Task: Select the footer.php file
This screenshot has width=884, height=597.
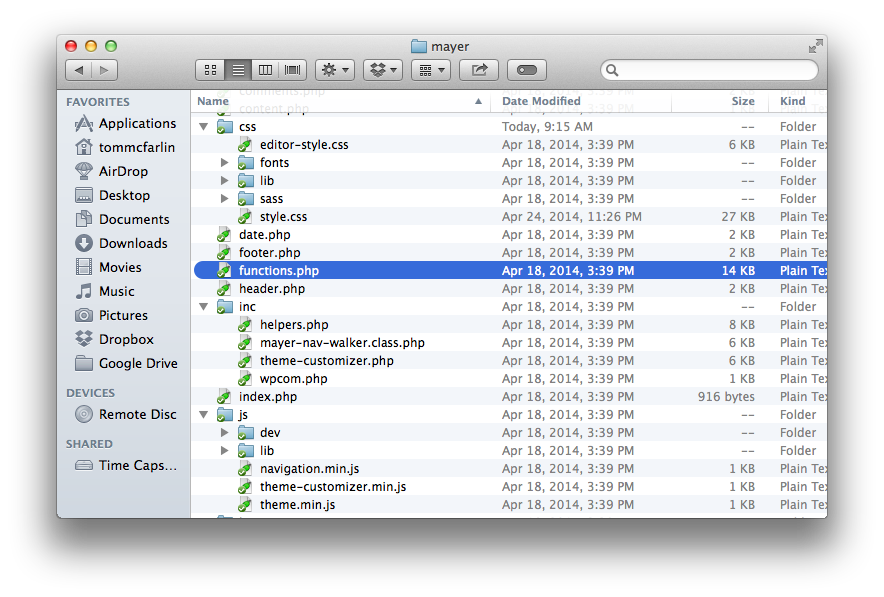Action: click(509, 253)
